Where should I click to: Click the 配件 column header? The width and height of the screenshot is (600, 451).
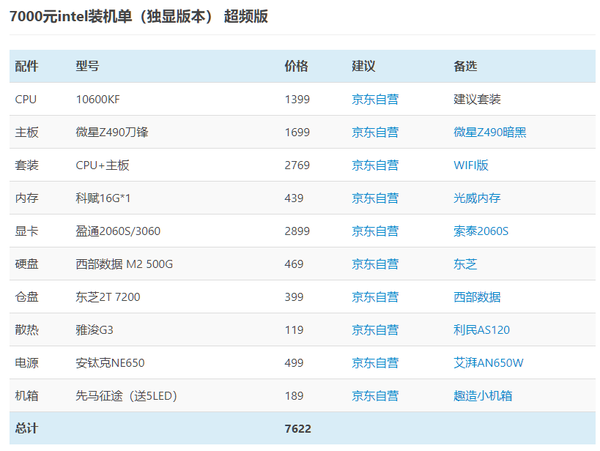[x=26, y=66]
